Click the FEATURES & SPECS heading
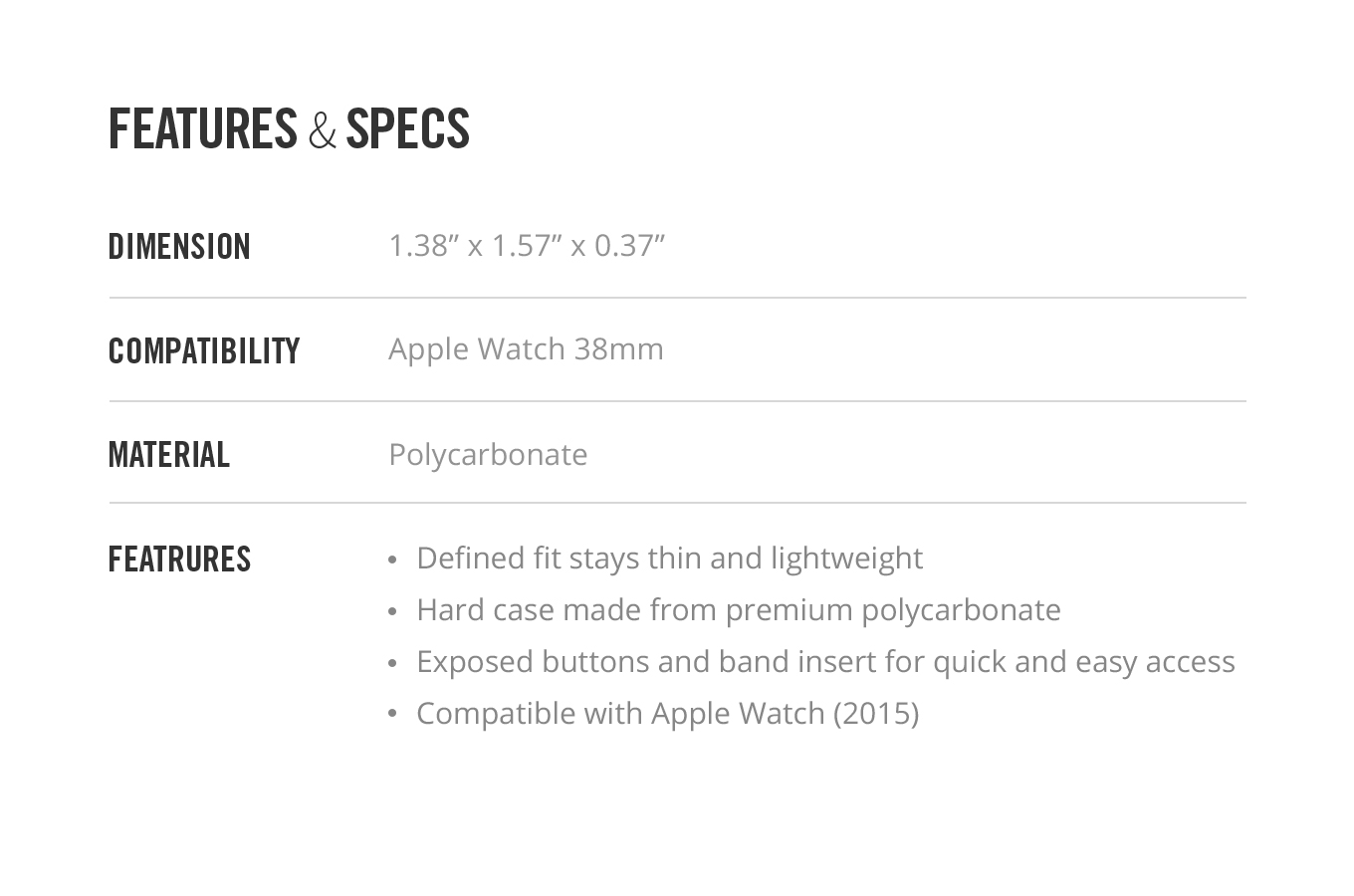The width and height of the screenshot is (1354, 896). click(289, 129)
